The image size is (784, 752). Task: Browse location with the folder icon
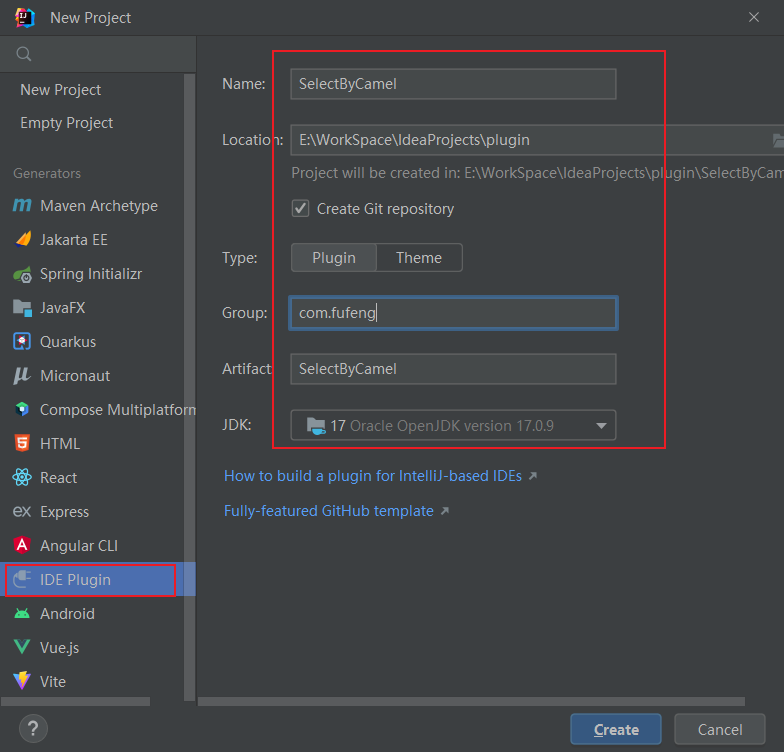(x=778, y=140)
